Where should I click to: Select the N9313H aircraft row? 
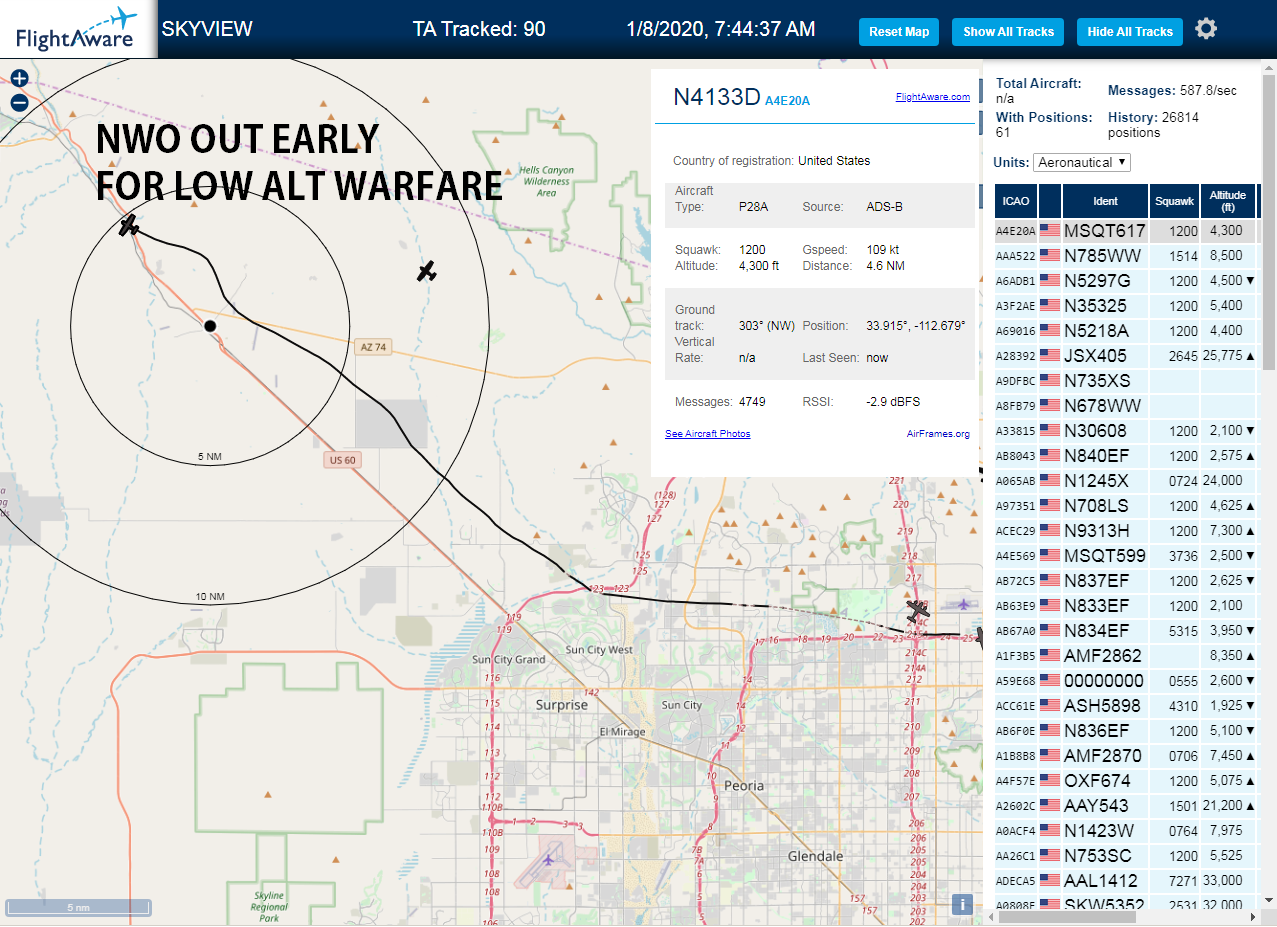point(1126,531)
